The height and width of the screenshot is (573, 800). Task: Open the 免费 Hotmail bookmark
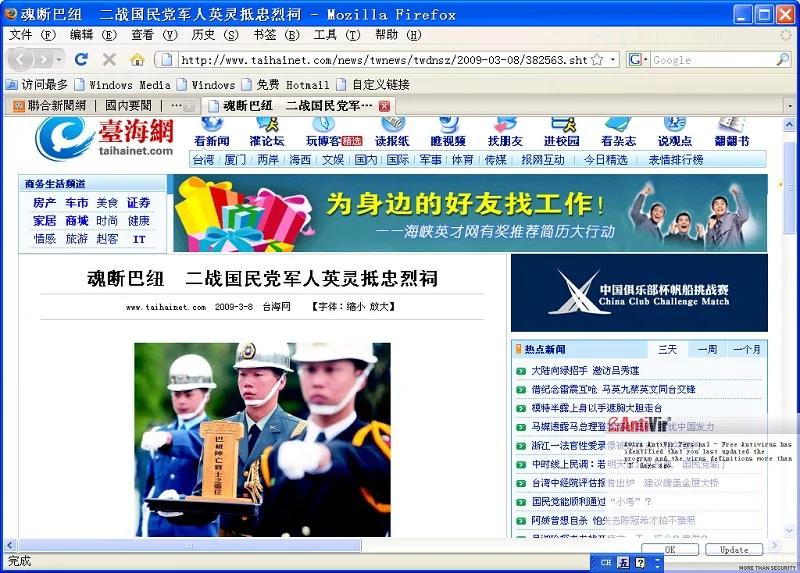click(x=286, y=84)
